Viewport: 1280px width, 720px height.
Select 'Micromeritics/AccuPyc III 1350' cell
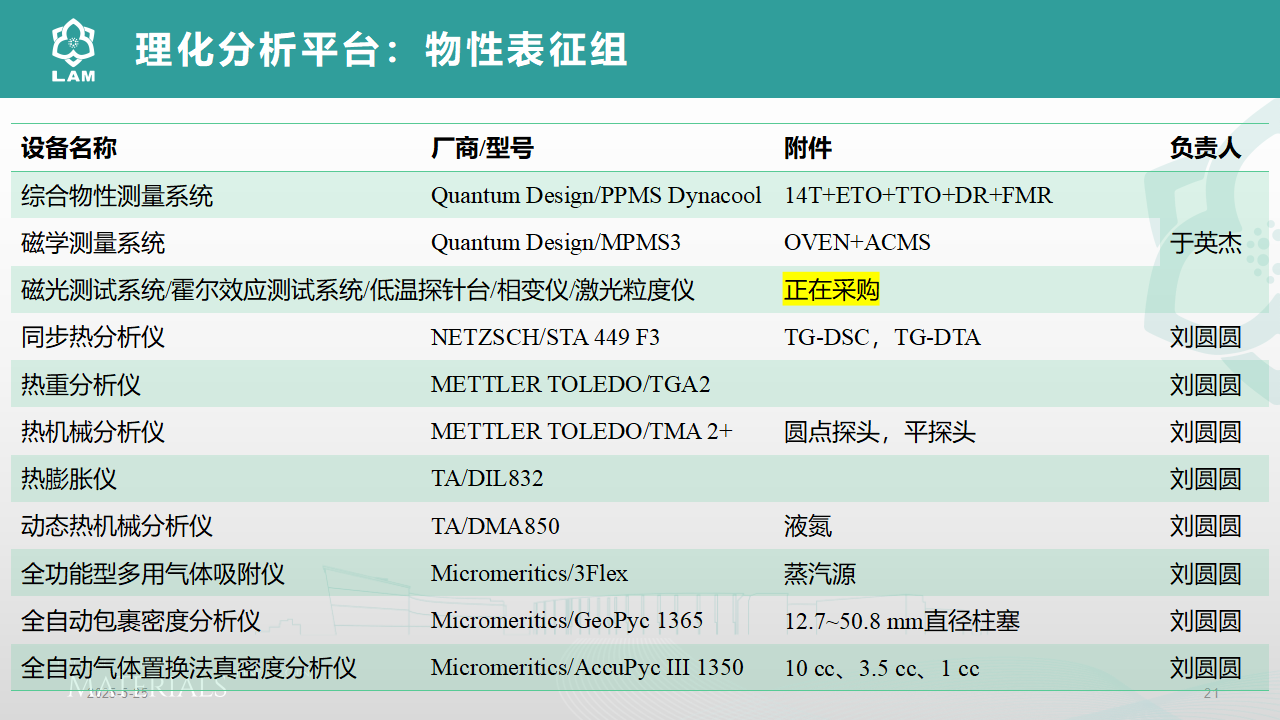587,668
